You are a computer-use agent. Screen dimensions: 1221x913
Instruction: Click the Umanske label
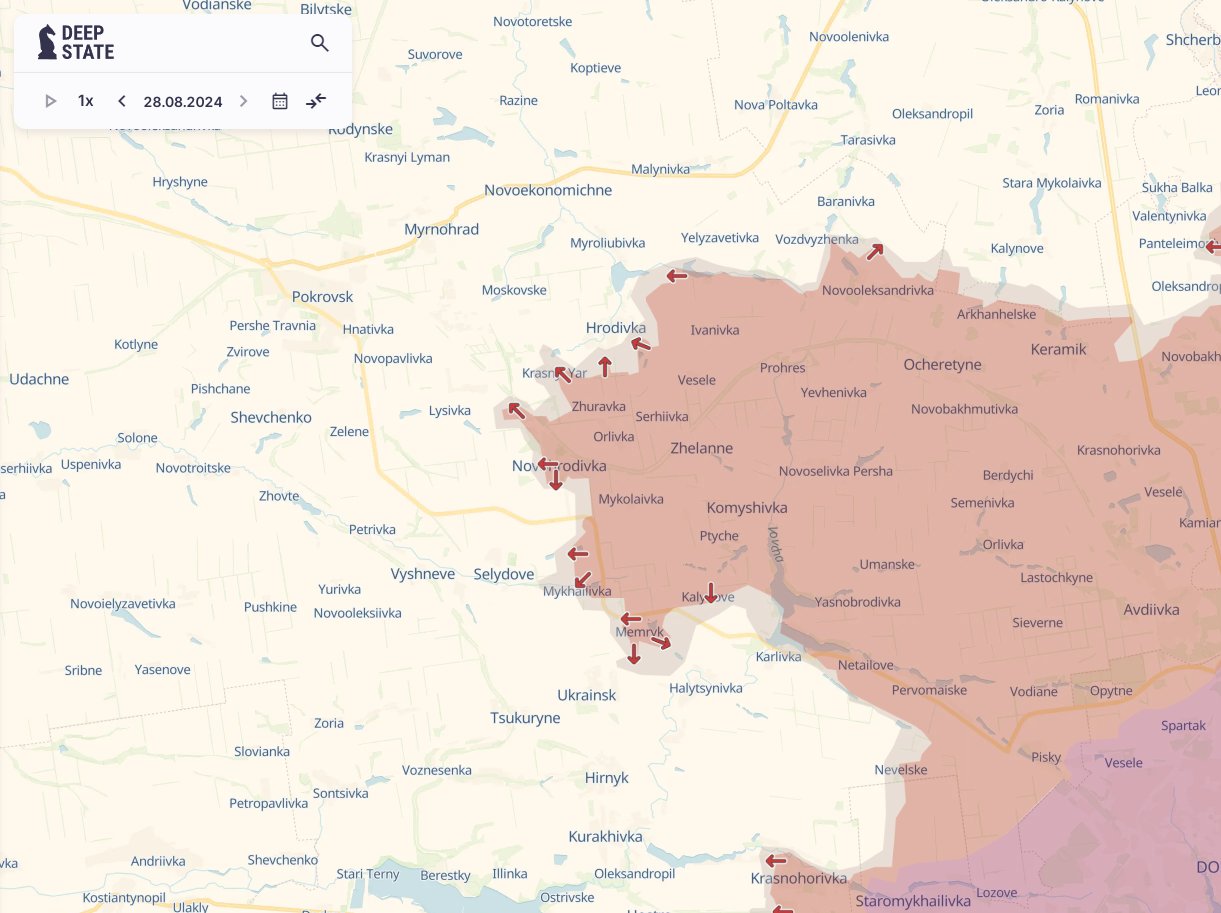[x=887, y=564]
